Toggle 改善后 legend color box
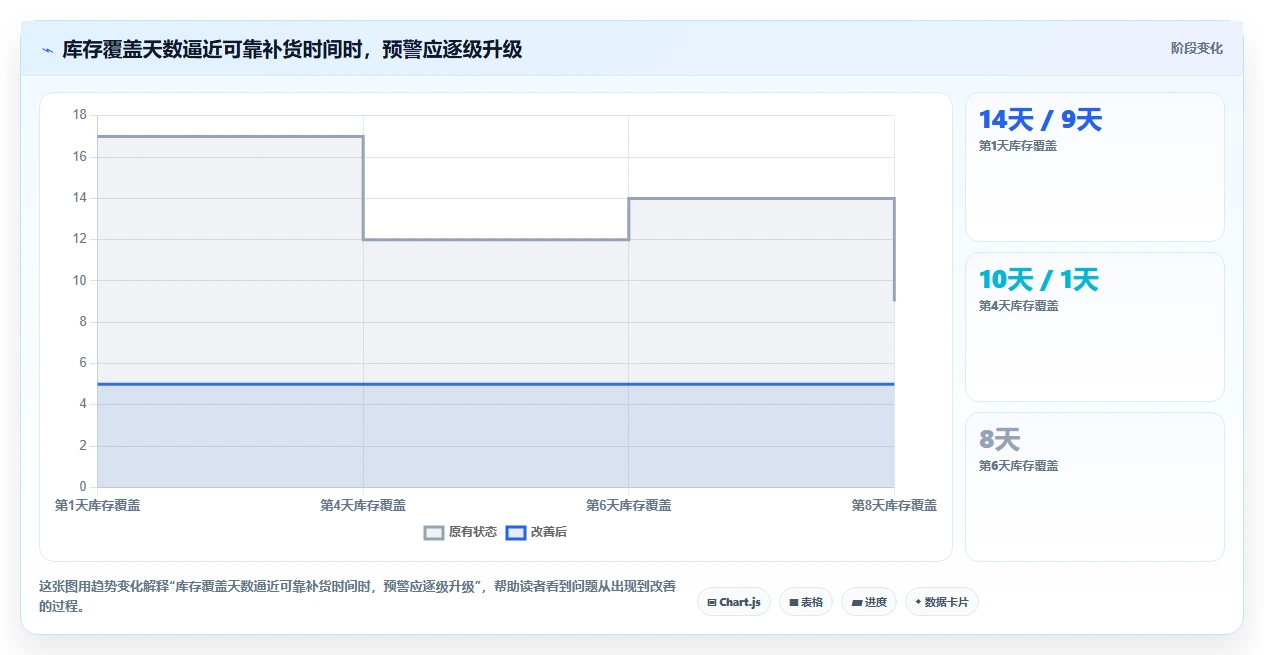1264x655 pixels. [515, 532]
